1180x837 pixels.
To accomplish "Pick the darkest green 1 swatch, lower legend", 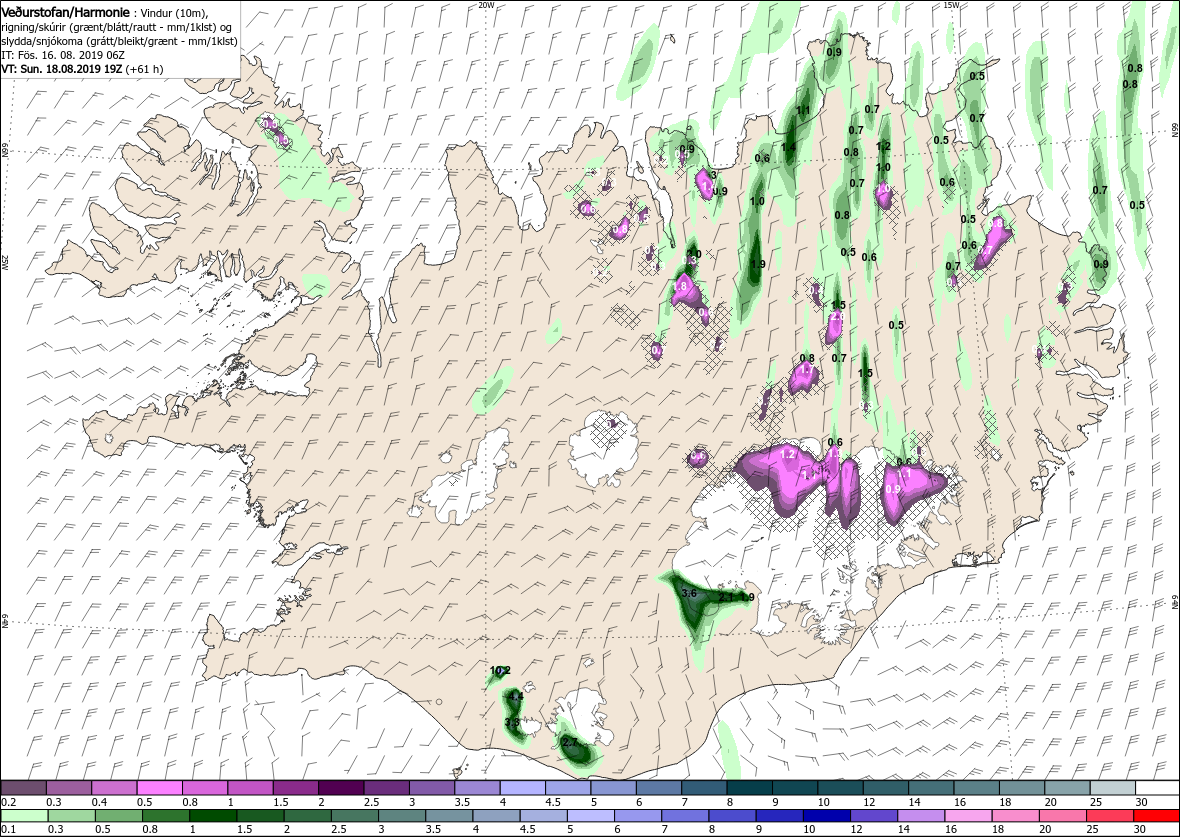I will [213, 817].
